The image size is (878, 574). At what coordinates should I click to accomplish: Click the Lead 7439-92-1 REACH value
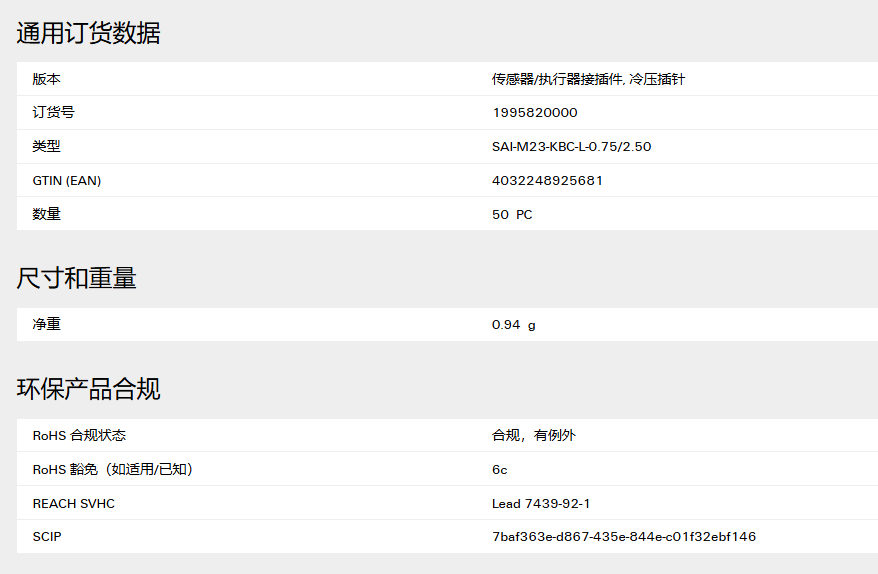point(541,503)
